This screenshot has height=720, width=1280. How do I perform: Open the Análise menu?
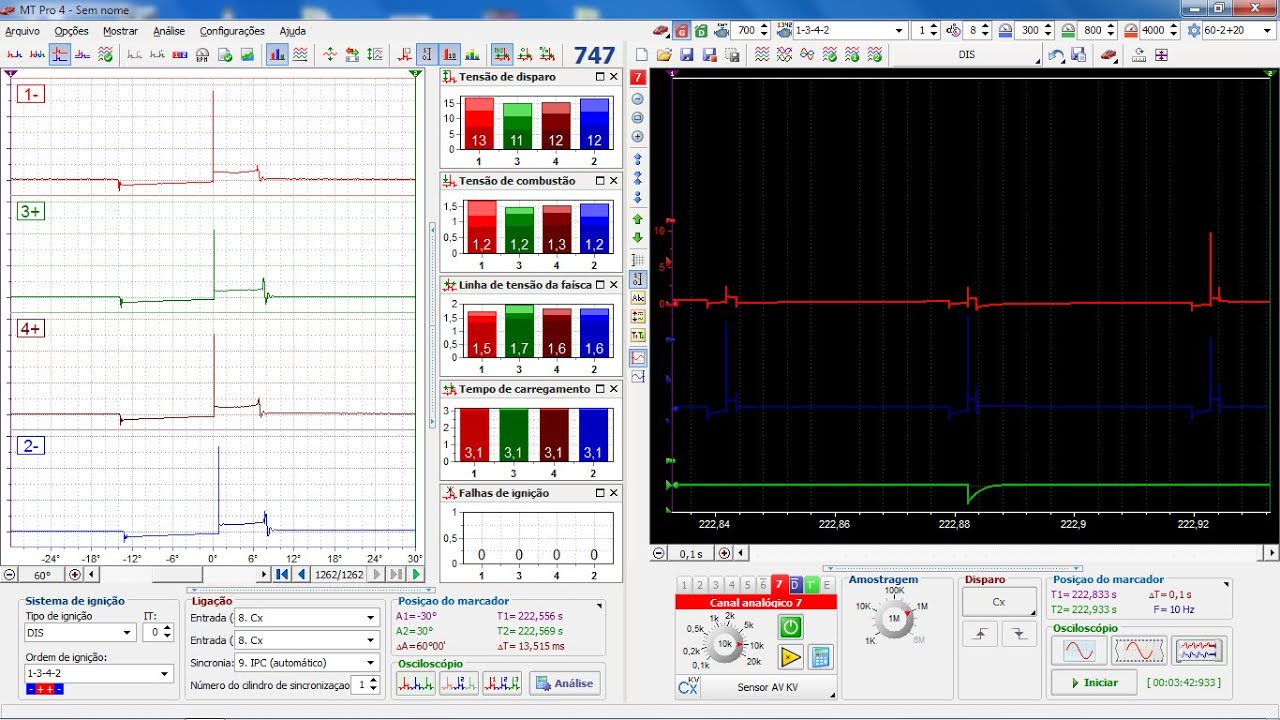pos(169,31)
